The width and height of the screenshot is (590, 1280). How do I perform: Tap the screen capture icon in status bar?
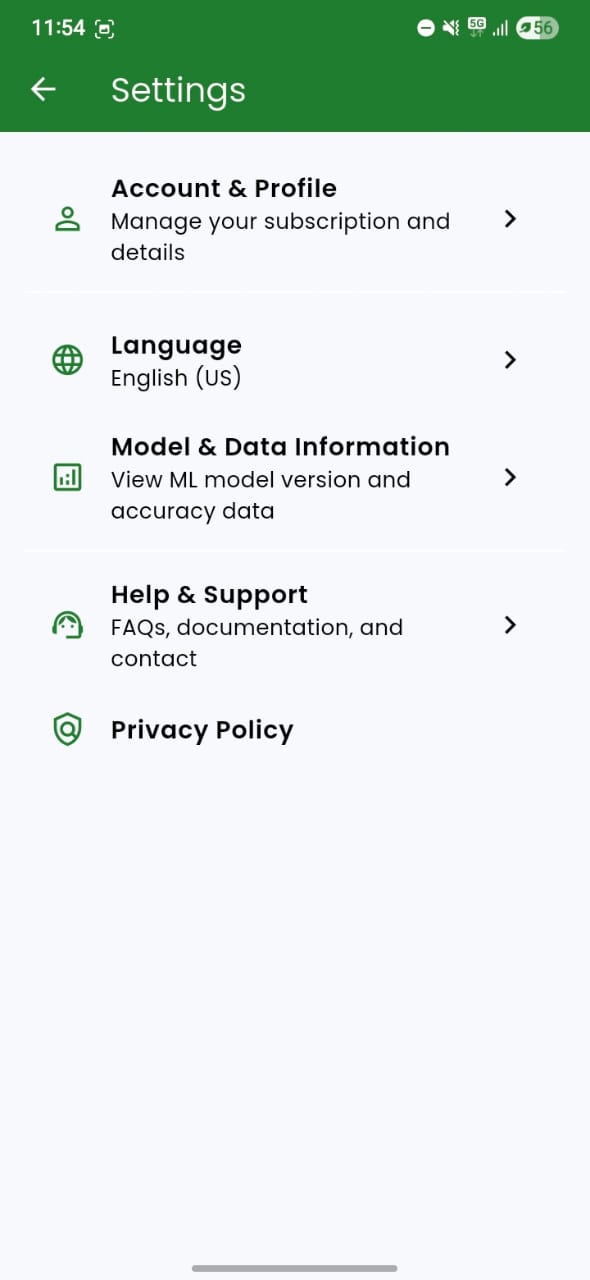(x=105, y=28)
